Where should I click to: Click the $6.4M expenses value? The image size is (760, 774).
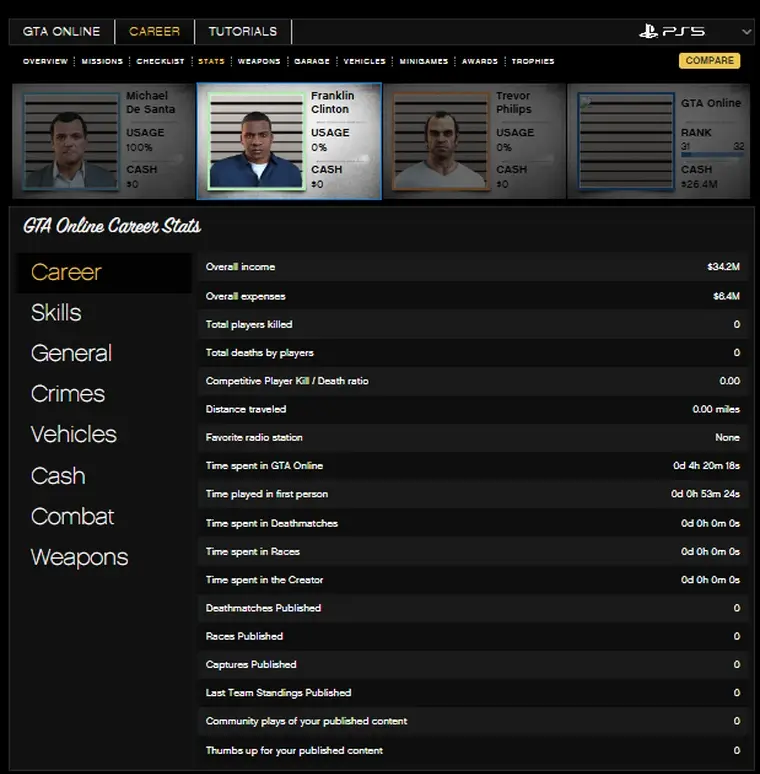(x=726, y=296)
